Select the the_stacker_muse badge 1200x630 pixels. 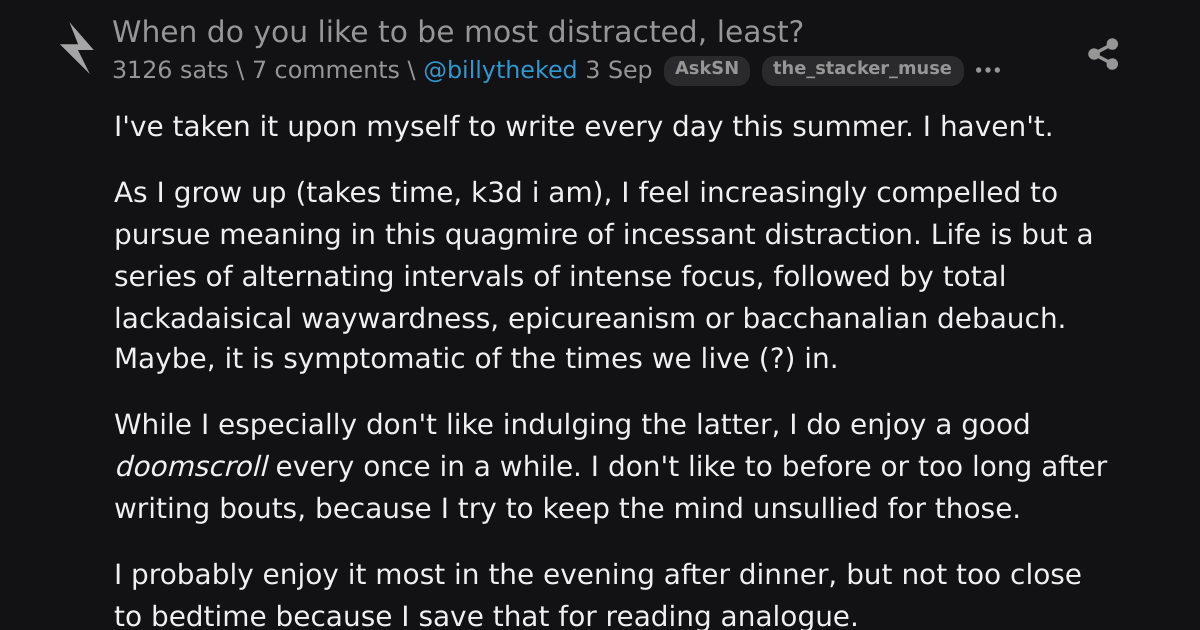pyautogui.click(x=862, y=70)
